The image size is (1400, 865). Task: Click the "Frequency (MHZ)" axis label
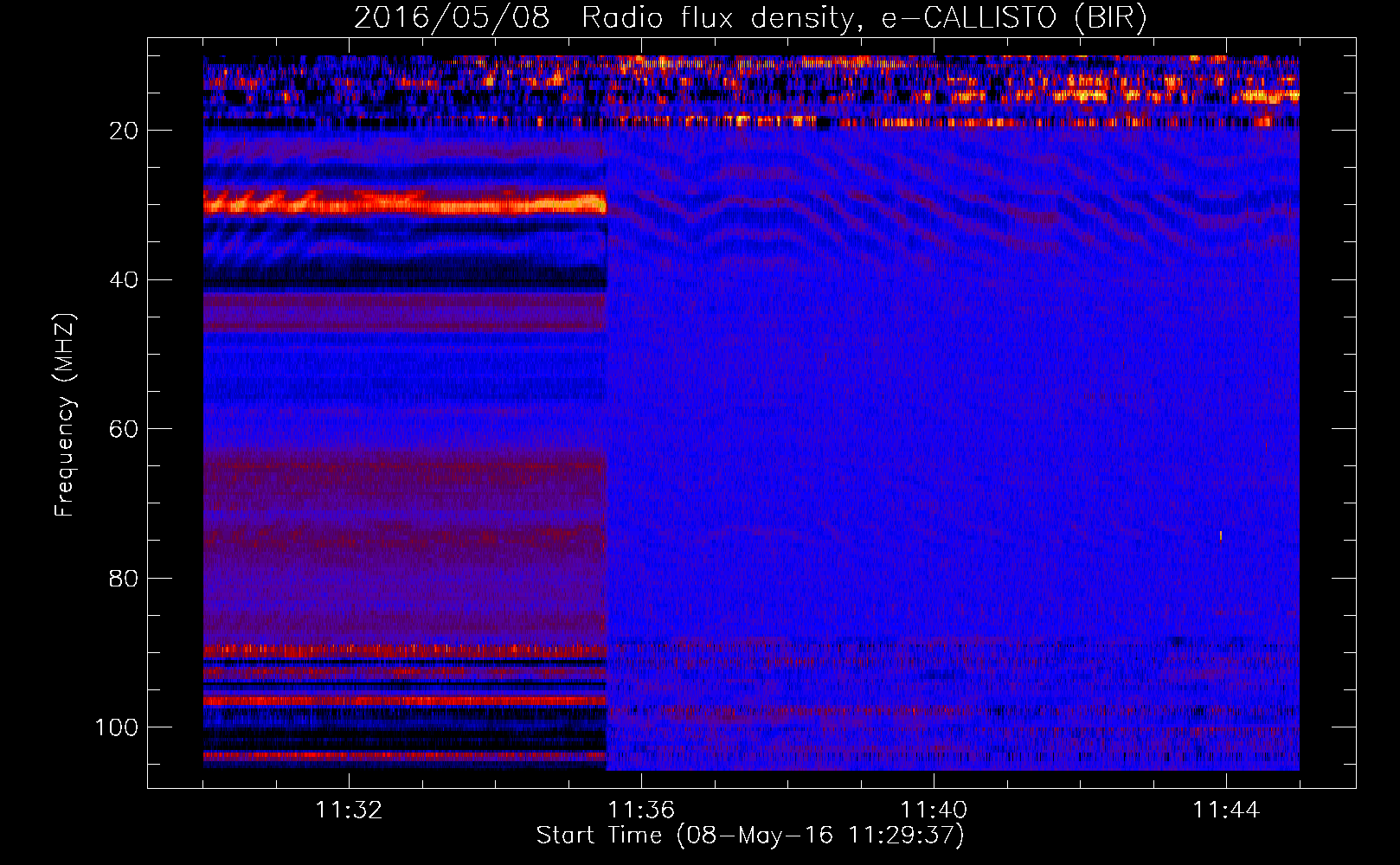[65, 415]
